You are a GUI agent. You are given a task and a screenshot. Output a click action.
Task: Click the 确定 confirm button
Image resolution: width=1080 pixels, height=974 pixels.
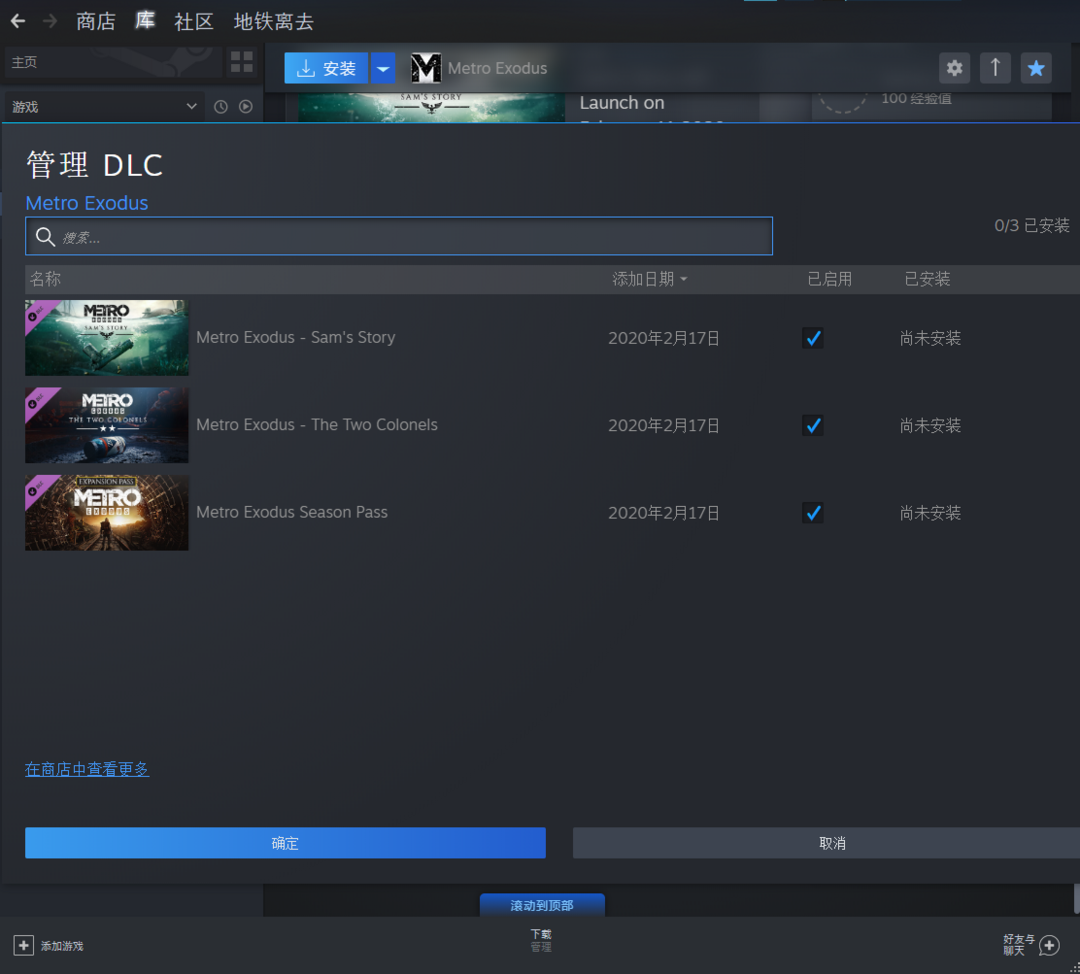pyautogui.click(x=285, y=843)
